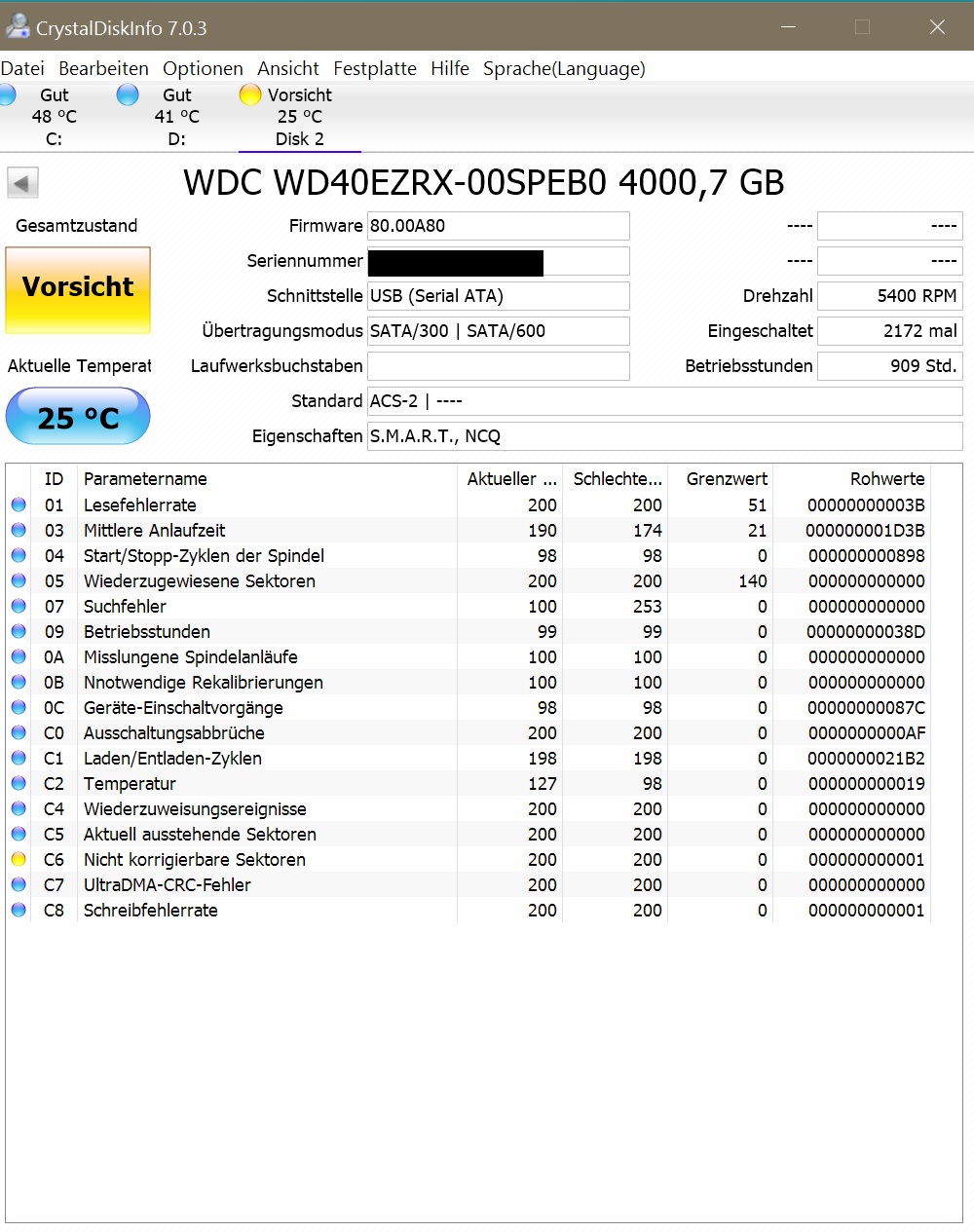Click raw value 00000000003B of Lesefehlerrate
Image resolution: width=974 pixels, height=1232 pixels.
tap(866, 504)
